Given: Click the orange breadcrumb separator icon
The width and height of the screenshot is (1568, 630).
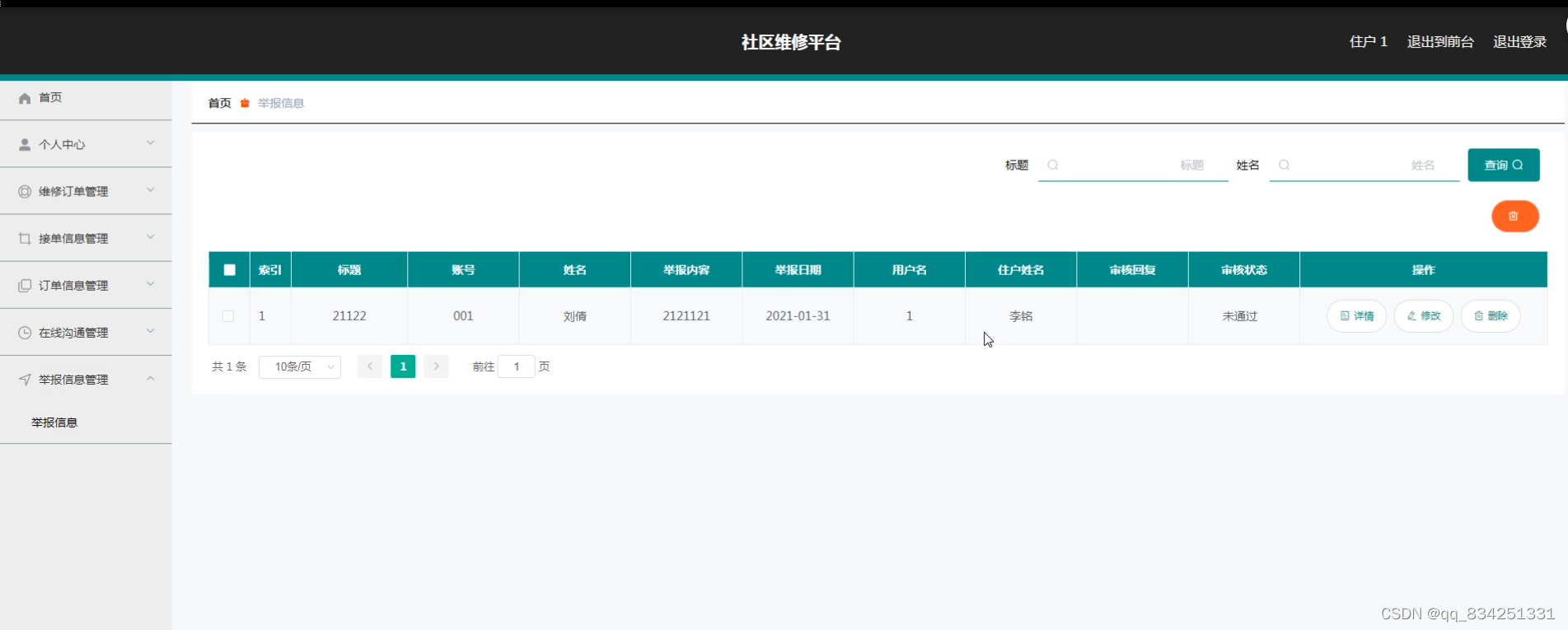Looking at the screenshot, I should [245, 103].
